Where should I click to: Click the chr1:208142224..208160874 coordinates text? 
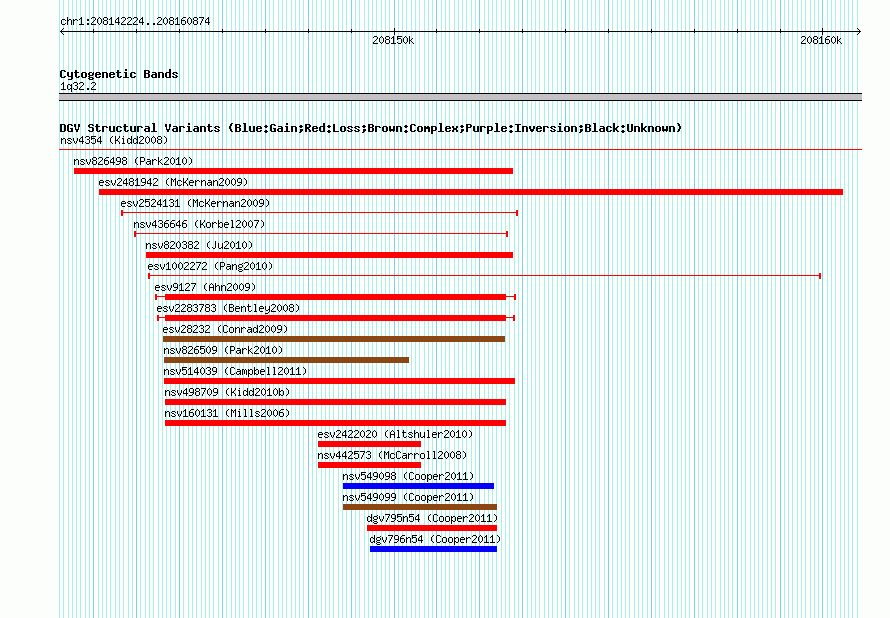(135, 22)
